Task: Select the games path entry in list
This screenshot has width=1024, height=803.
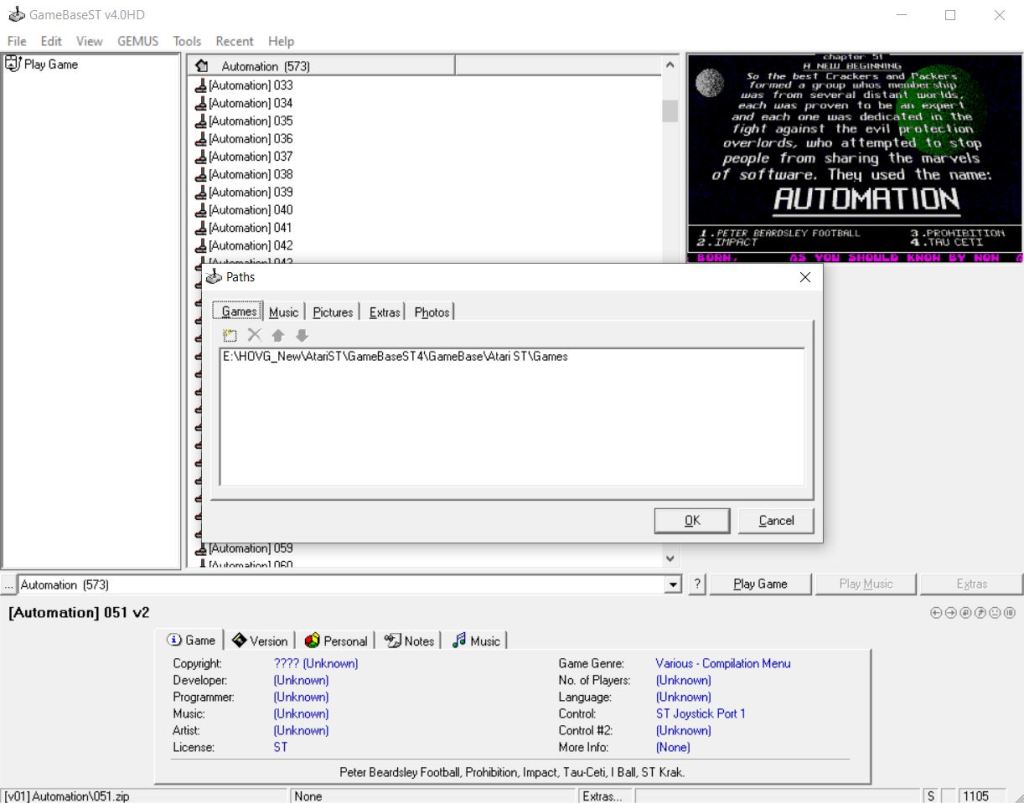Action: pyautogui.click(x=395, y=356)
